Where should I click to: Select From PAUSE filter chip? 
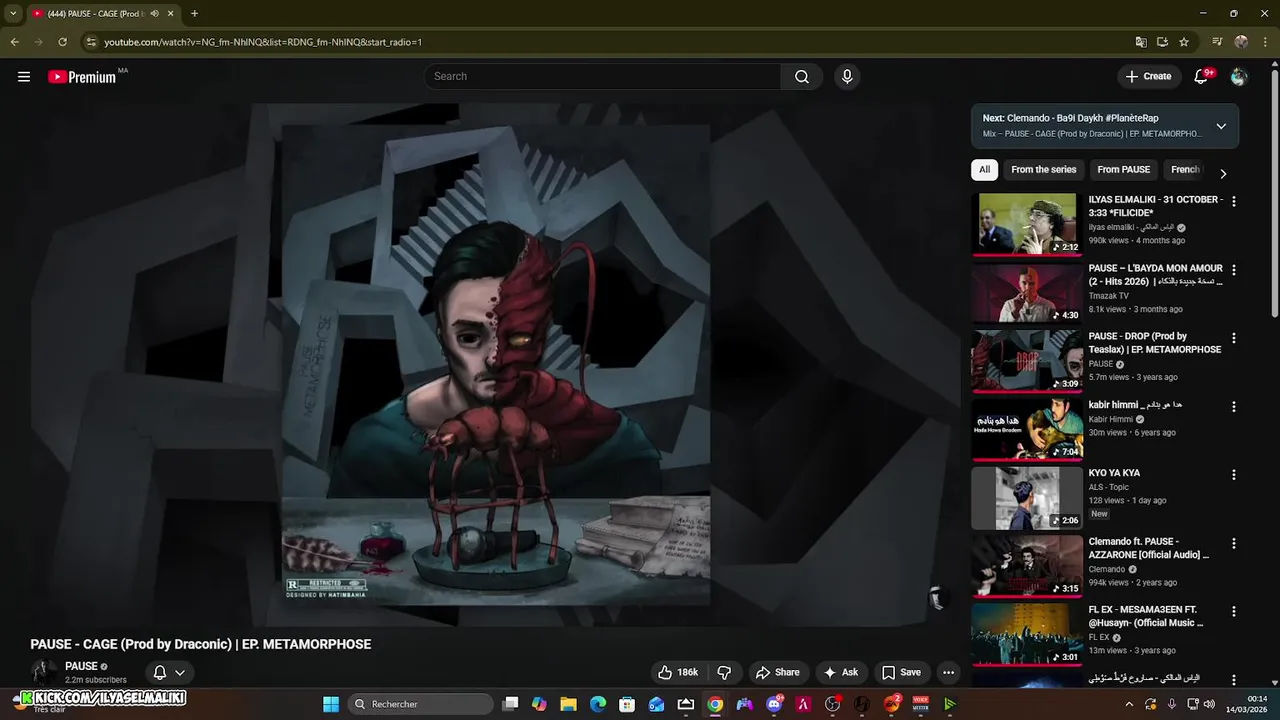[1124, 170]
